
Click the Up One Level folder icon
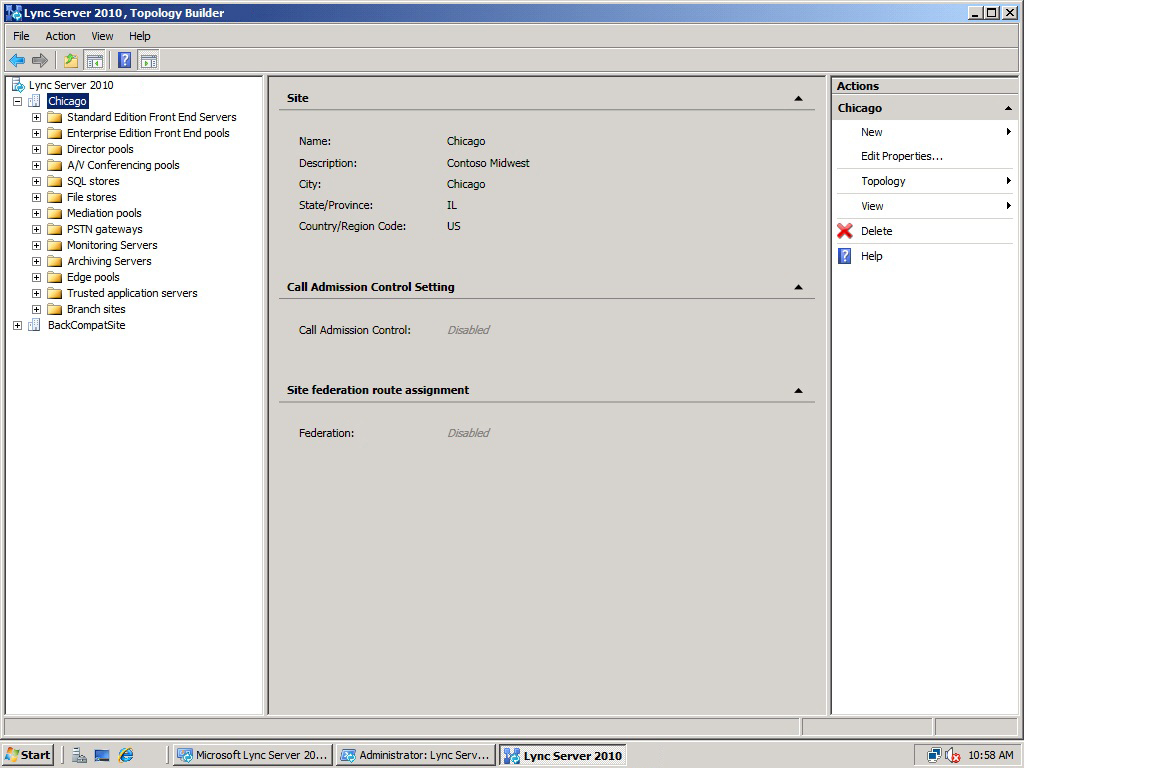(71, 60)
